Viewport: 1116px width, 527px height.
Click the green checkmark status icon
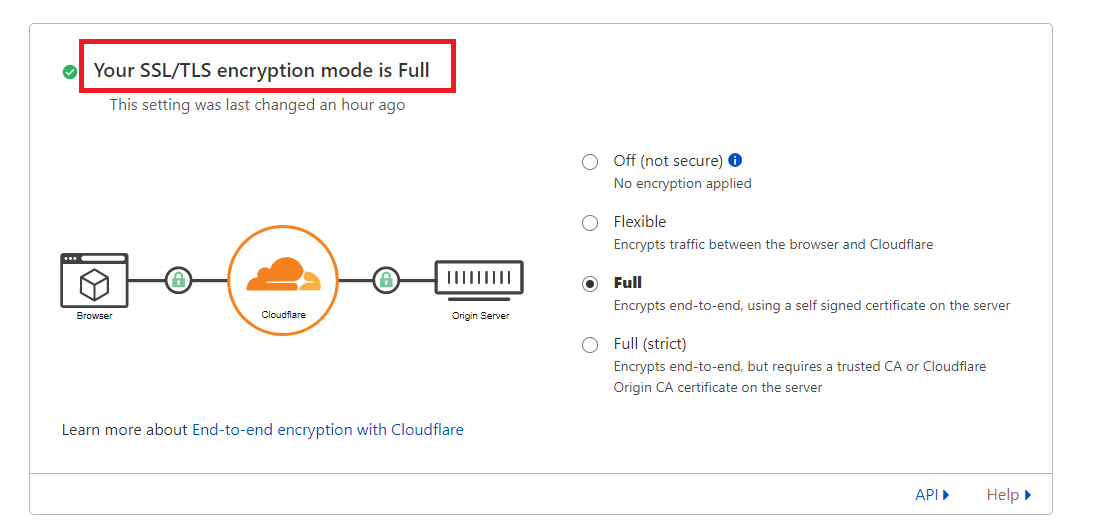[x=70, y=72]
